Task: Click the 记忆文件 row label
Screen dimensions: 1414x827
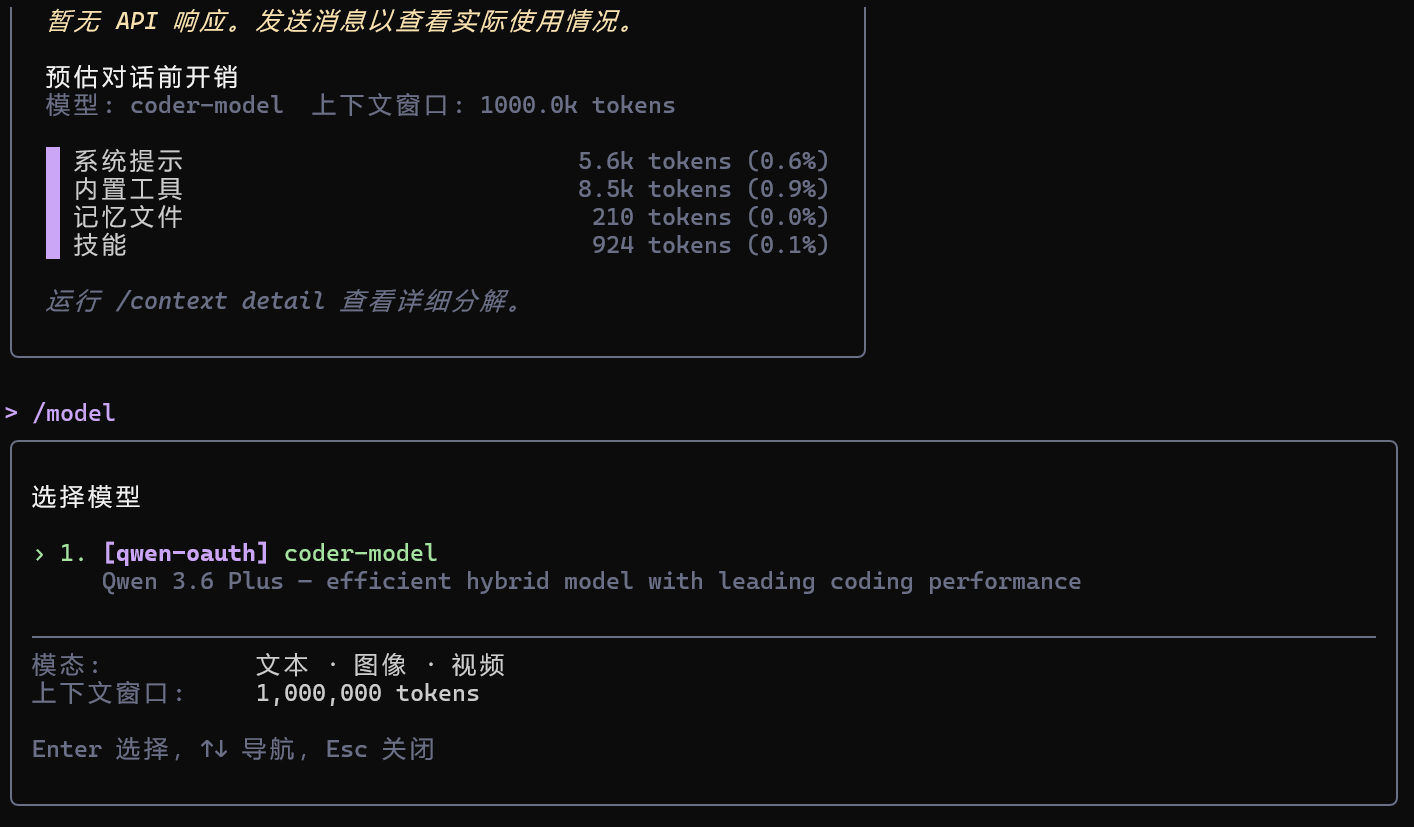Action: point(128,217)
